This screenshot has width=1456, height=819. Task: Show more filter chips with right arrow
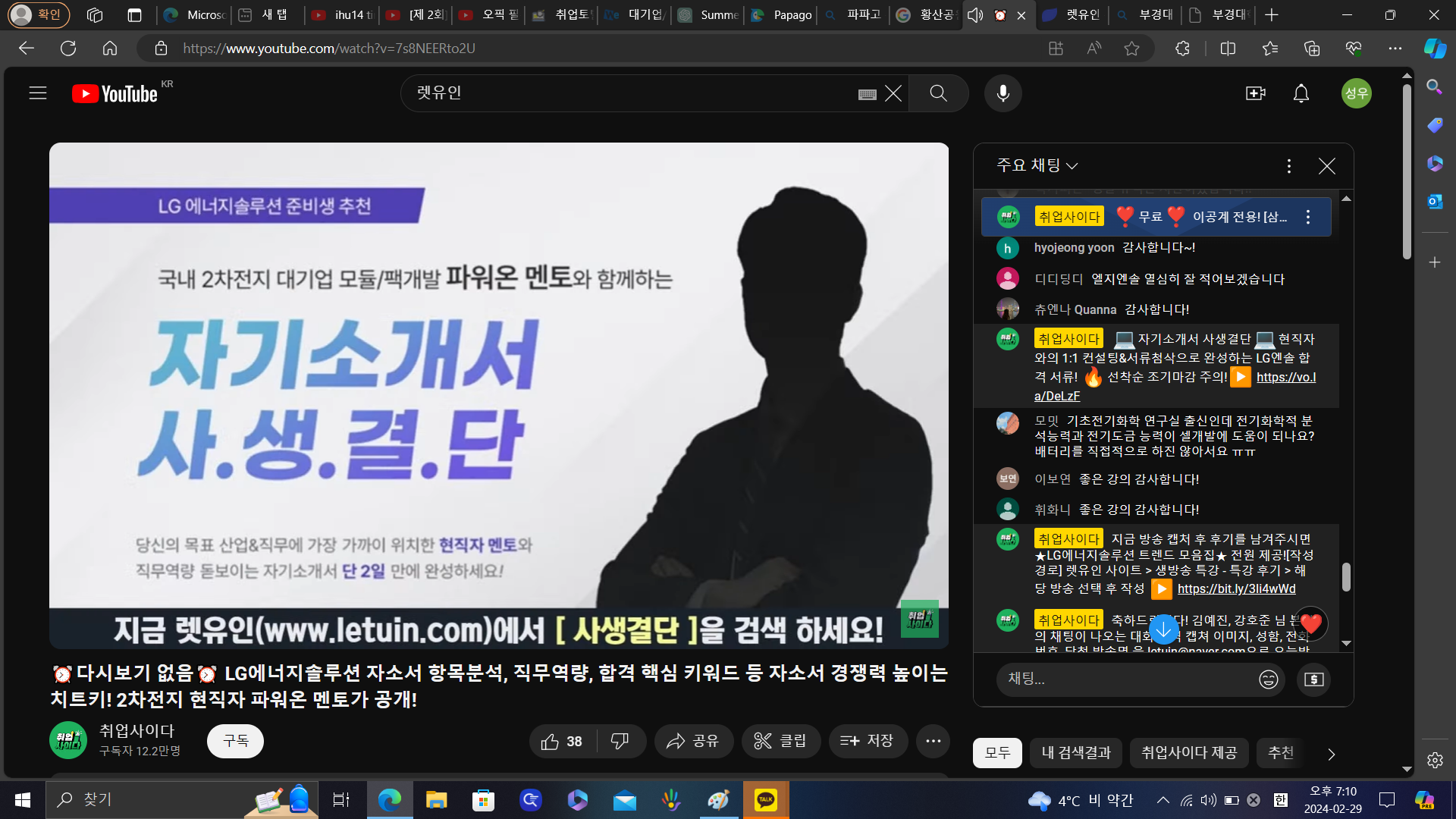[x=1331, y=754]
